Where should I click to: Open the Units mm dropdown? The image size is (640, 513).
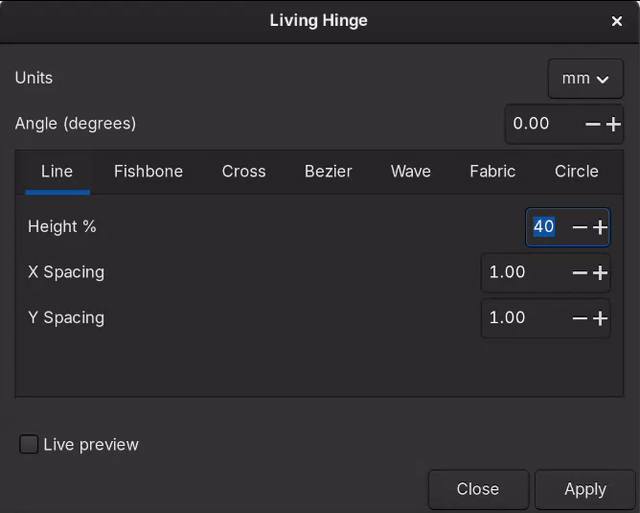(585, 78)
